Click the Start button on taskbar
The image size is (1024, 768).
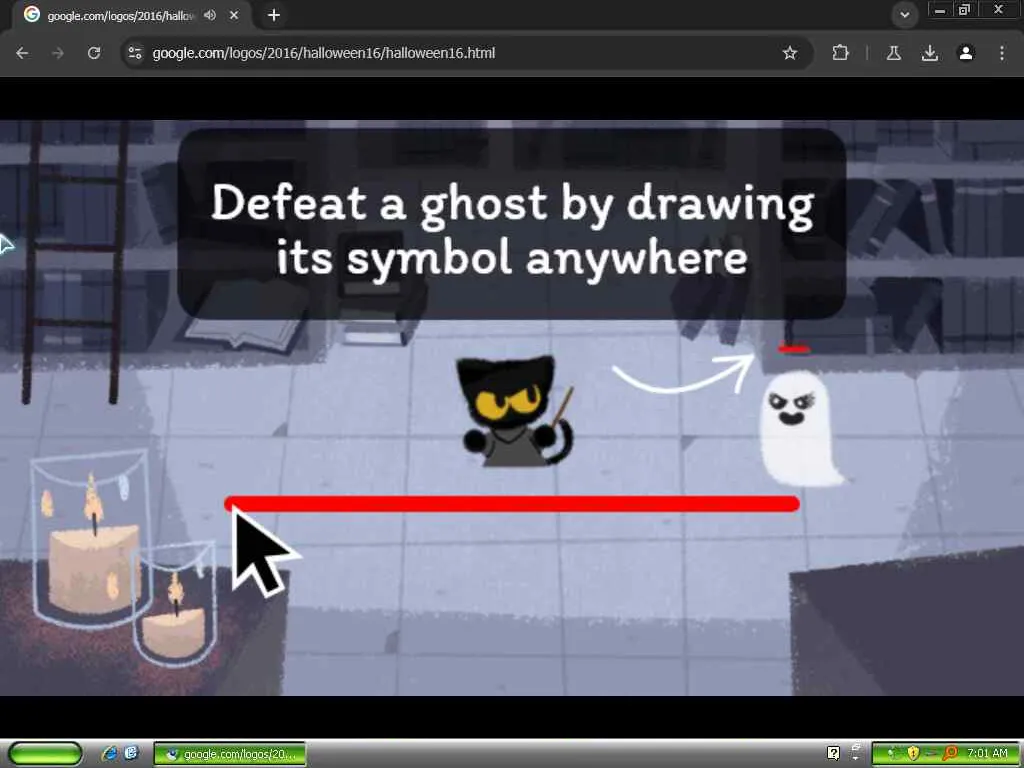point(45,754)
